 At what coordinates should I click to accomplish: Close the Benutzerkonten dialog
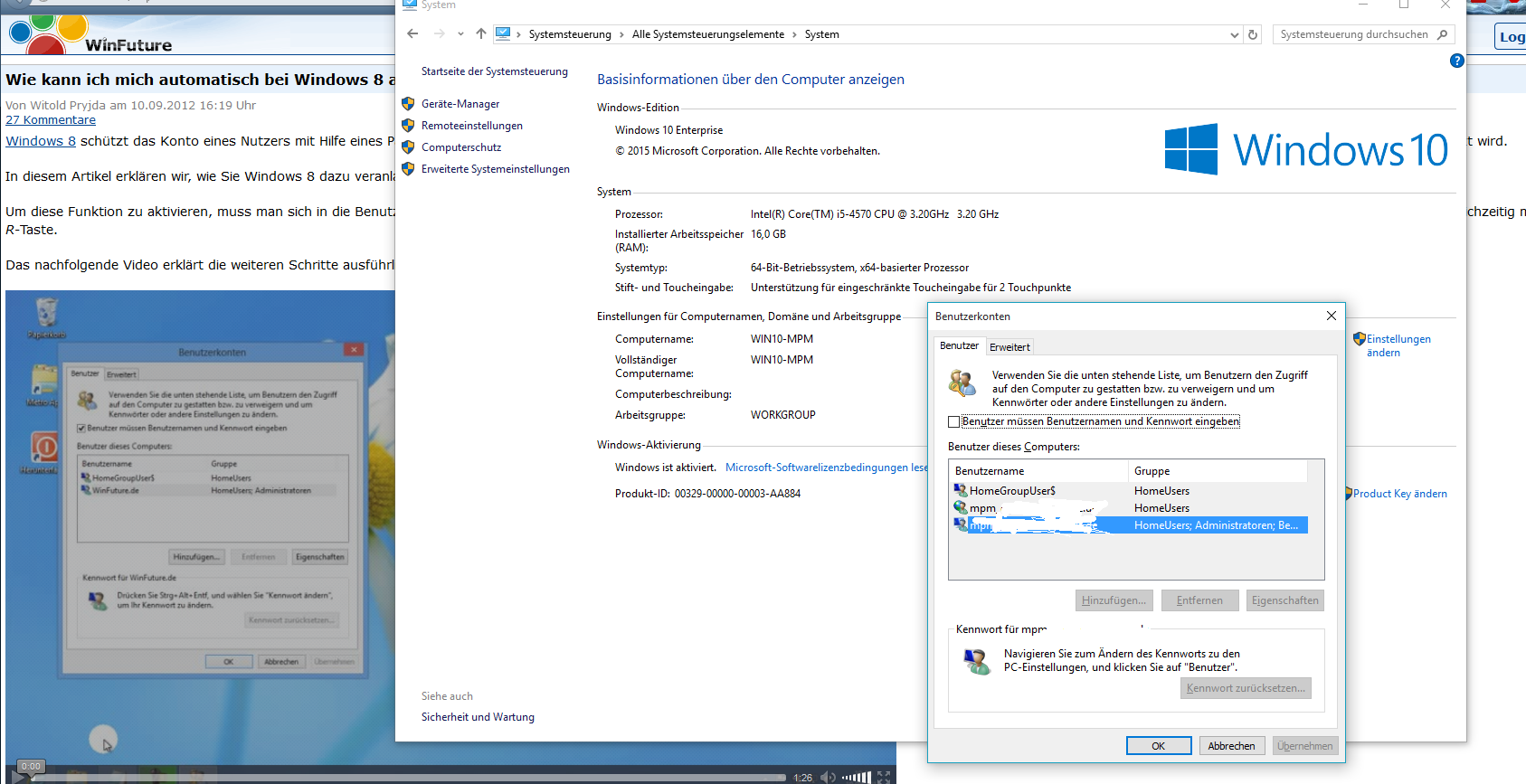tap(1331, 316)
